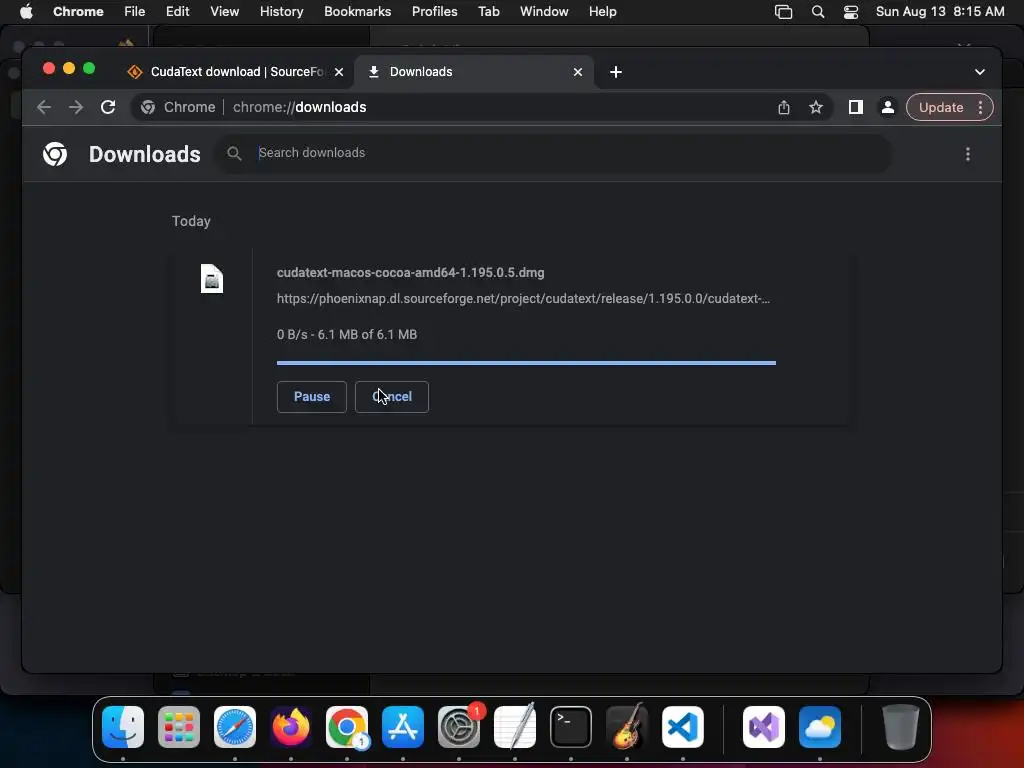Open System Settings from the Dock

coord(459,727)
